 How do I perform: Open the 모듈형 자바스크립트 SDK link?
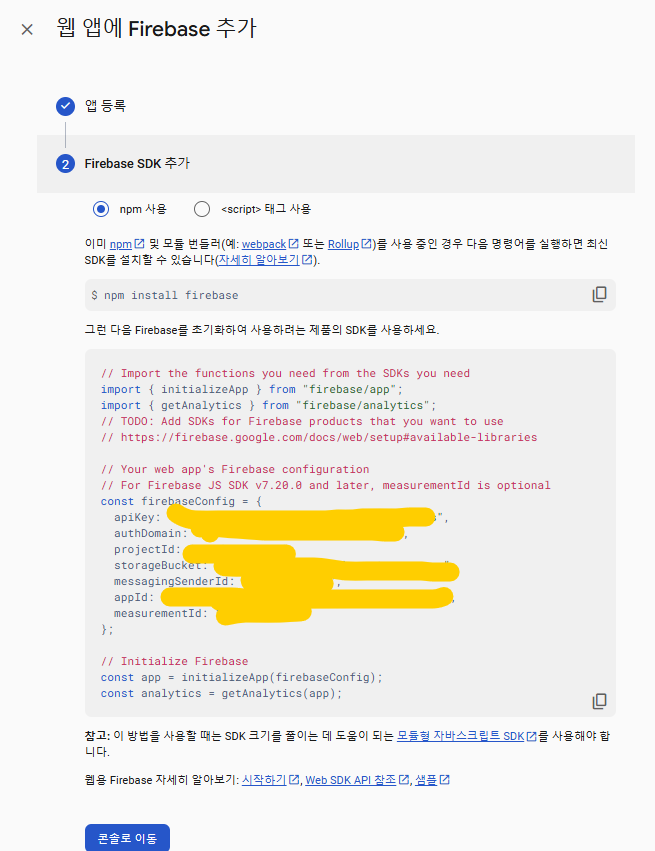pyautogui.click(x=467, y=736)
